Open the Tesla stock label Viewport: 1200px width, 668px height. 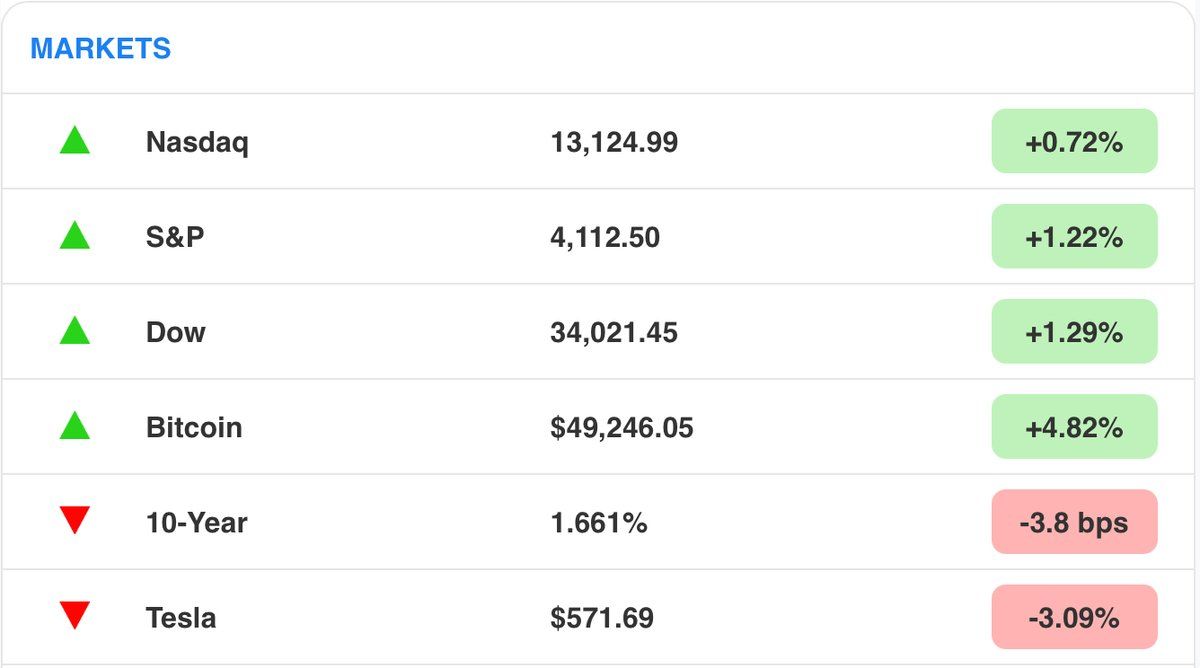(x=181, y=618)
